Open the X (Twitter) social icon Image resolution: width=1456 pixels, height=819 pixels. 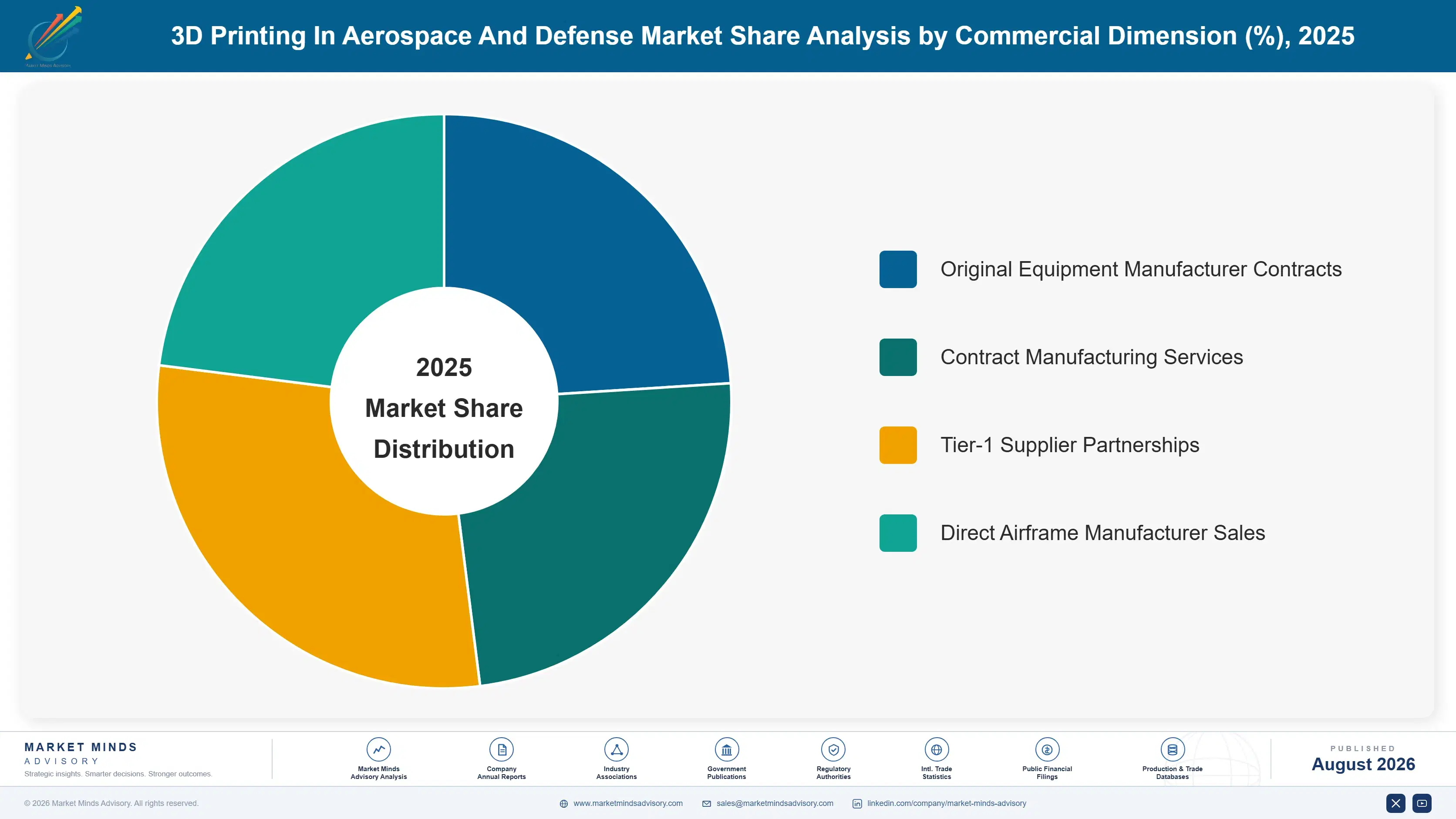pos(1395,803)
